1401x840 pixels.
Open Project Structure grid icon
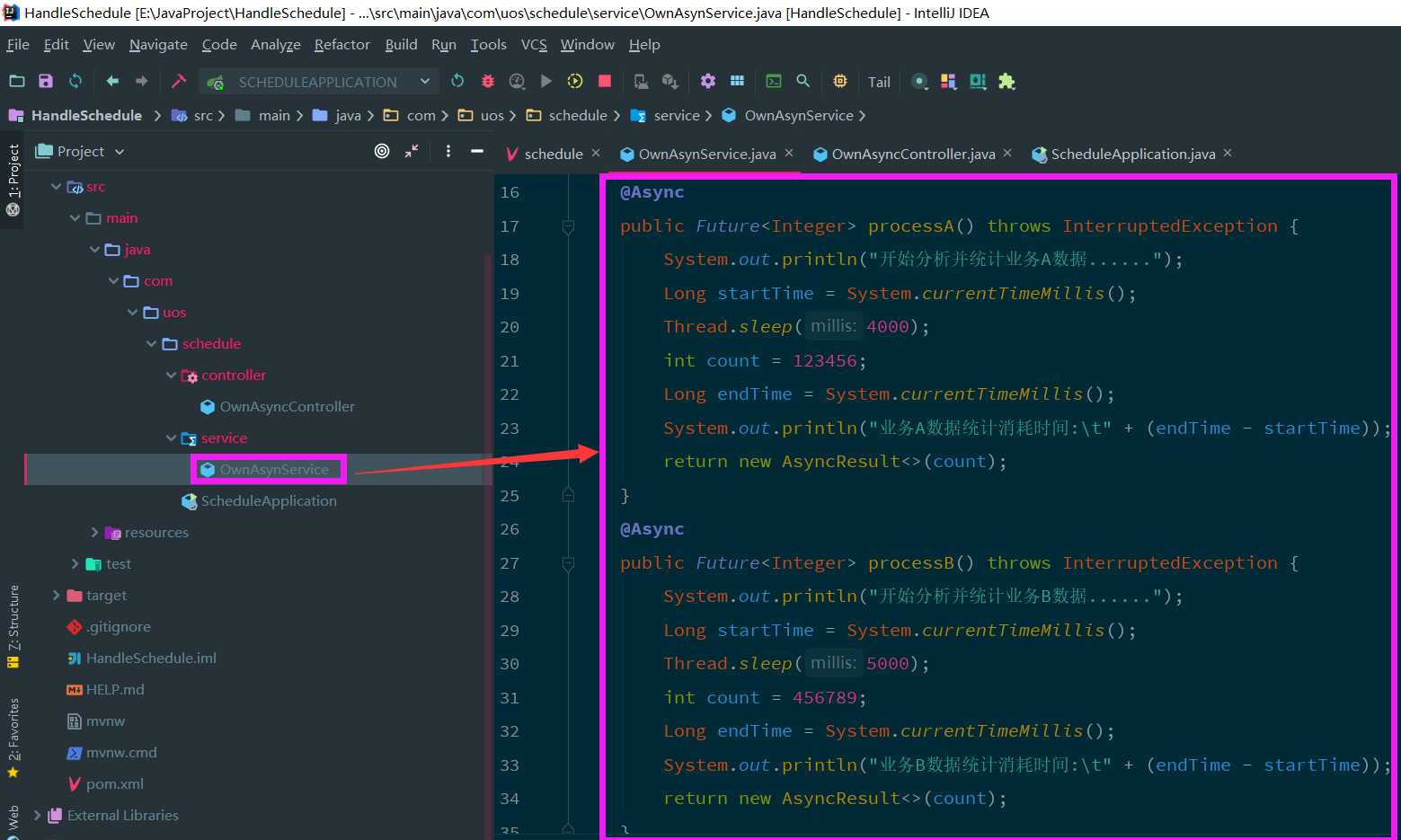click(x=737, y=81)
